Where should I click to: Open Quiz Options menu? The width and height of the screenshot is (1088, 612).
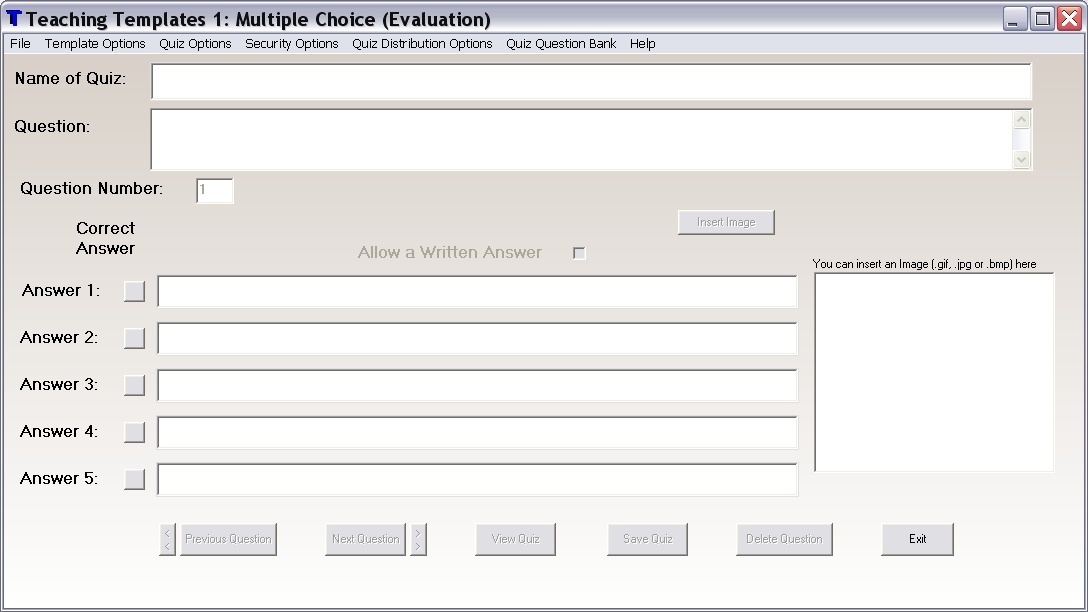(195, 44)
